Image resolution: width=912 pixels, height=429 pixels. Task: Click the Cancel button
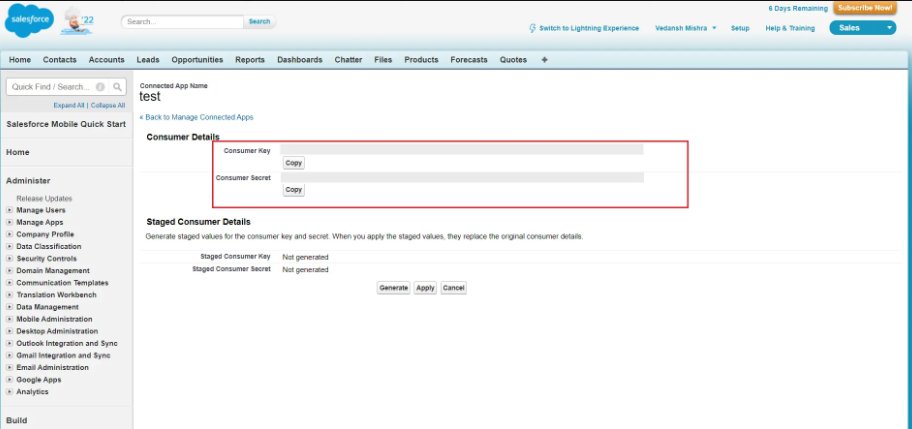coord(454,288)
